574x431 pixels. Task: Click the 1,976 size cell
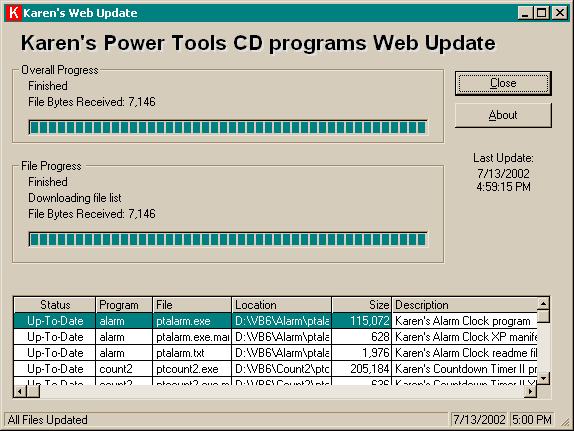pyautogui.click(x=362, y=353)
